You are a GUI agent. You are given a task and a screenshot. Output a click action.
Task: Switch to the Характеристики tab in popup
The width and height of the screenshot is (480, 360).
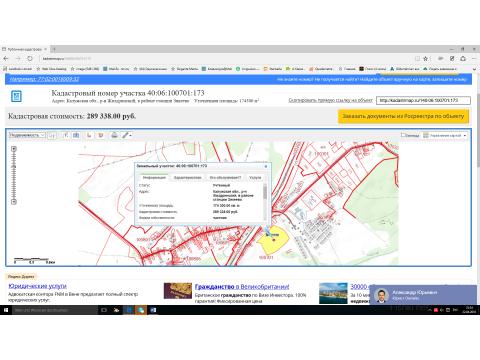(x=187, y=177)
